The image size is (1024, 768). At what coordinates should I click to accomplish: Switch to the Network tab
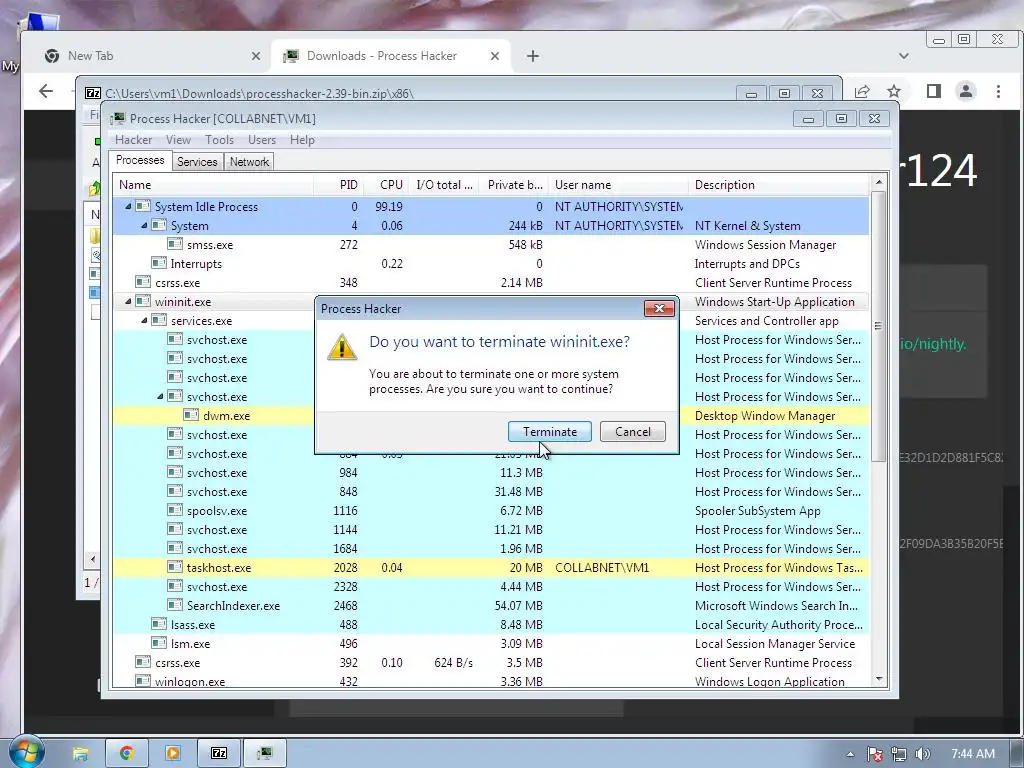(x=249, y=162)
